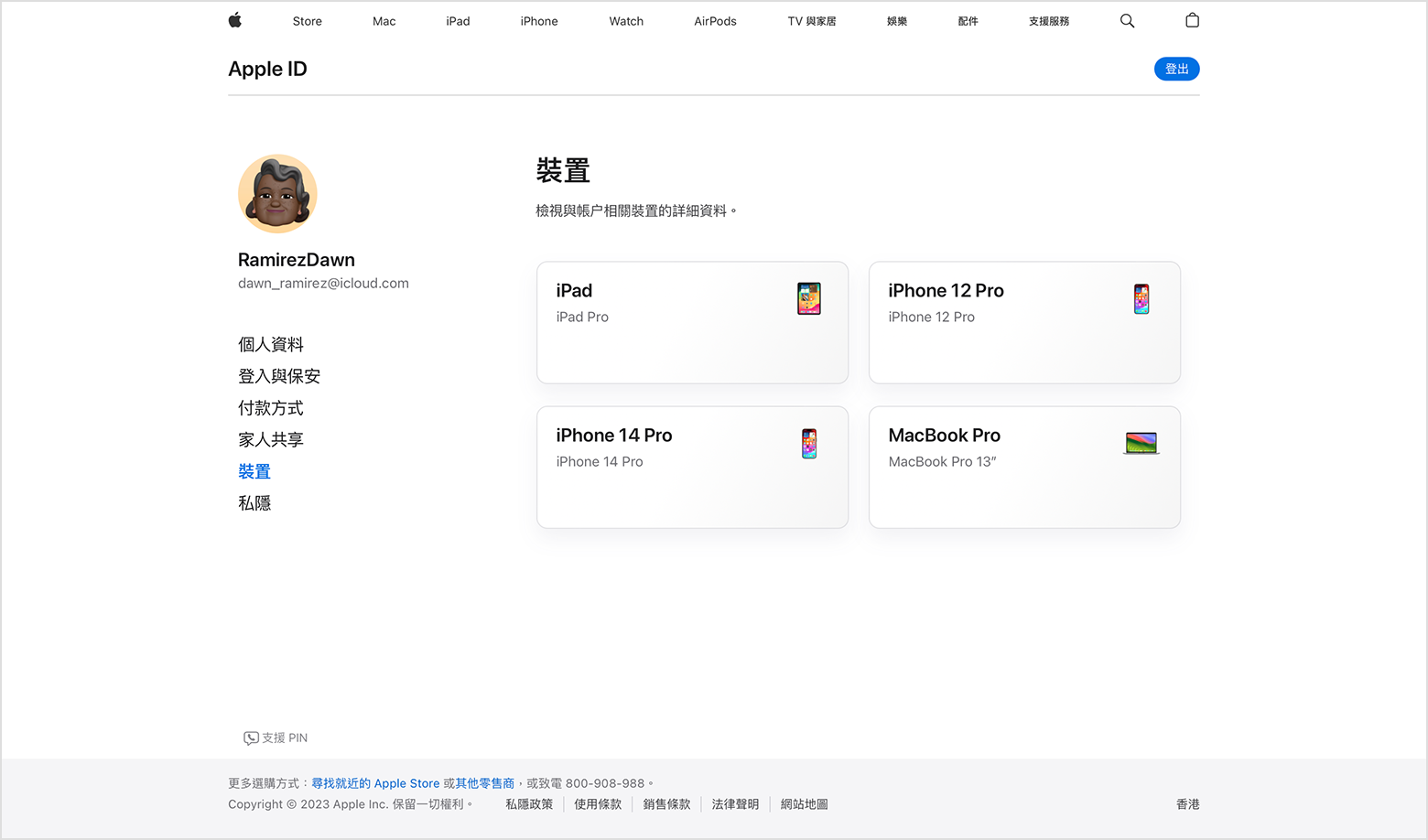This screenshot has height=840, width=1428.
Task: Open the iPhone 12 Pro card title
Action: tap(946, 291)
